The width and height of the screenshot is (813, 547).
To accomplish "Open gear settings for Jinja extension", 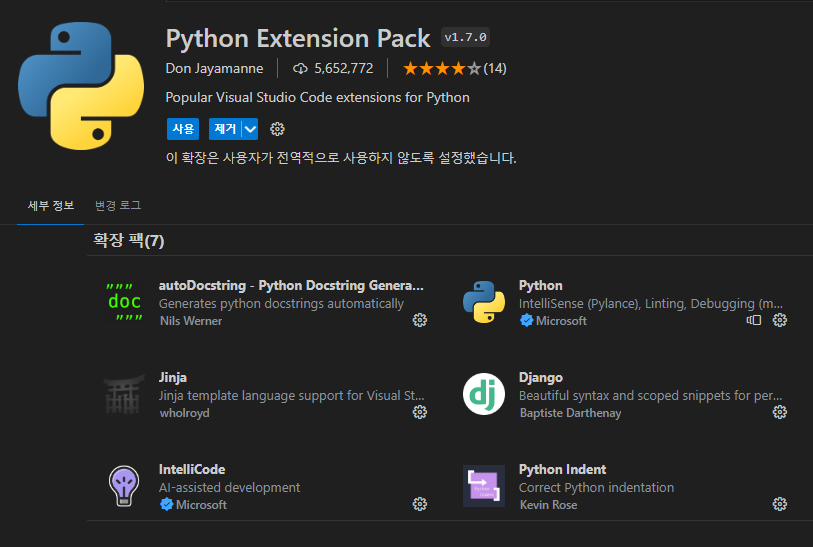I will tap(419, 412).
